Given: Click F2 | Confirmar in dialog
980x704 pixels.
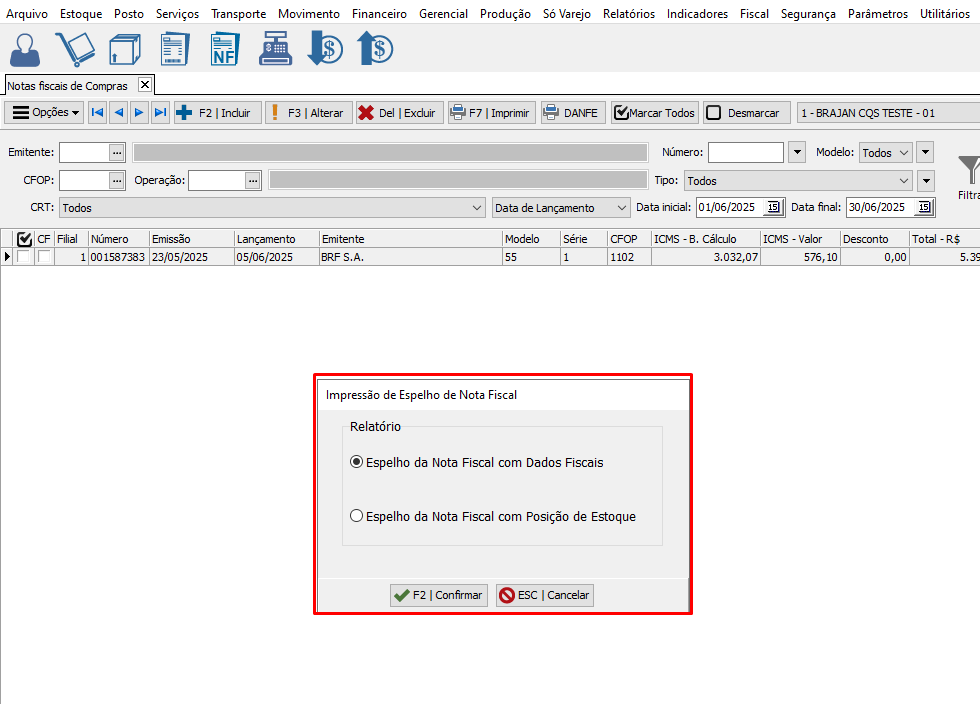Looking at the screenshot, I should (439, 595).
